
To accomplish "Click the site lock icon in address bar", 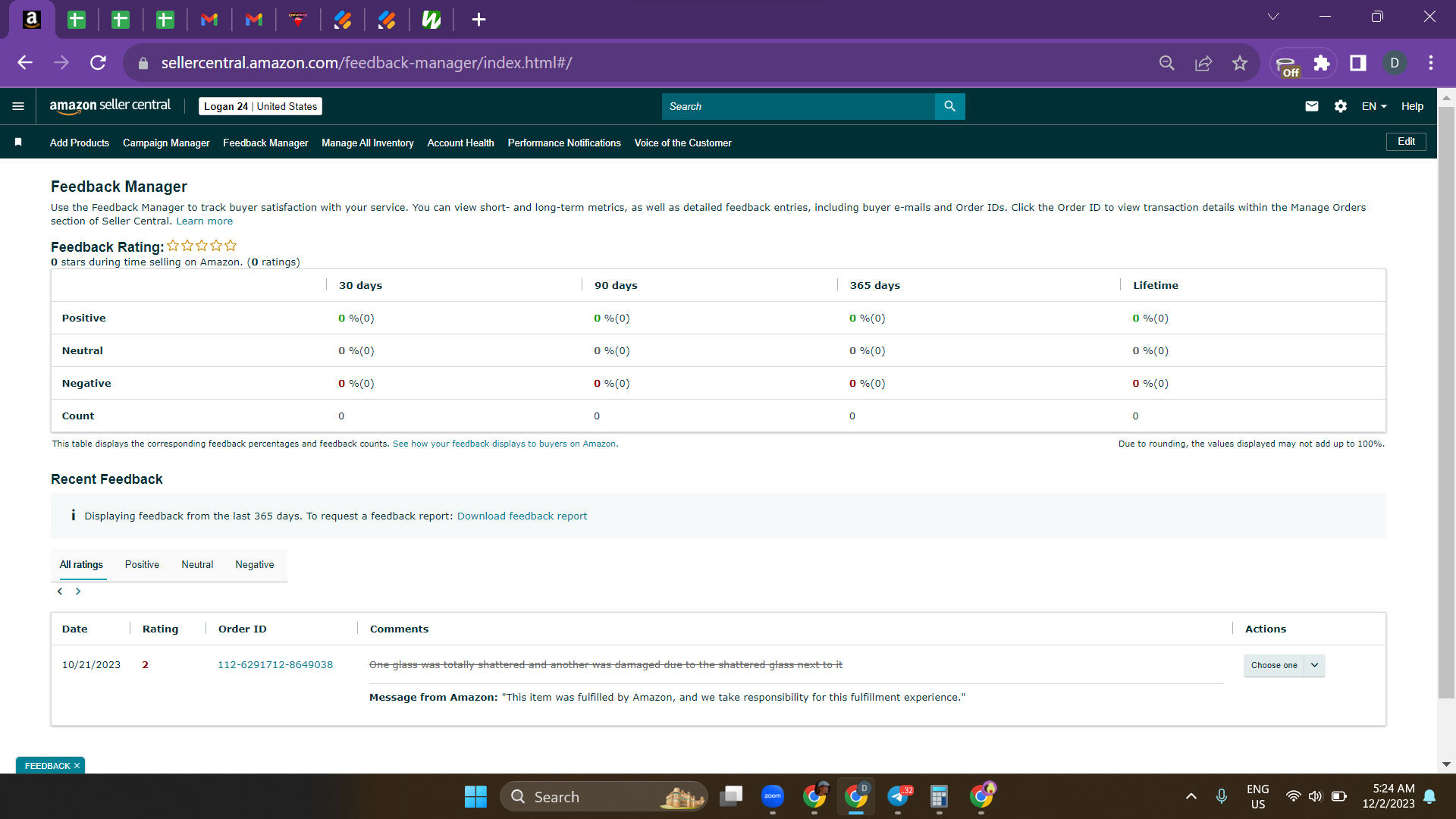I will [x=143, y=63].
